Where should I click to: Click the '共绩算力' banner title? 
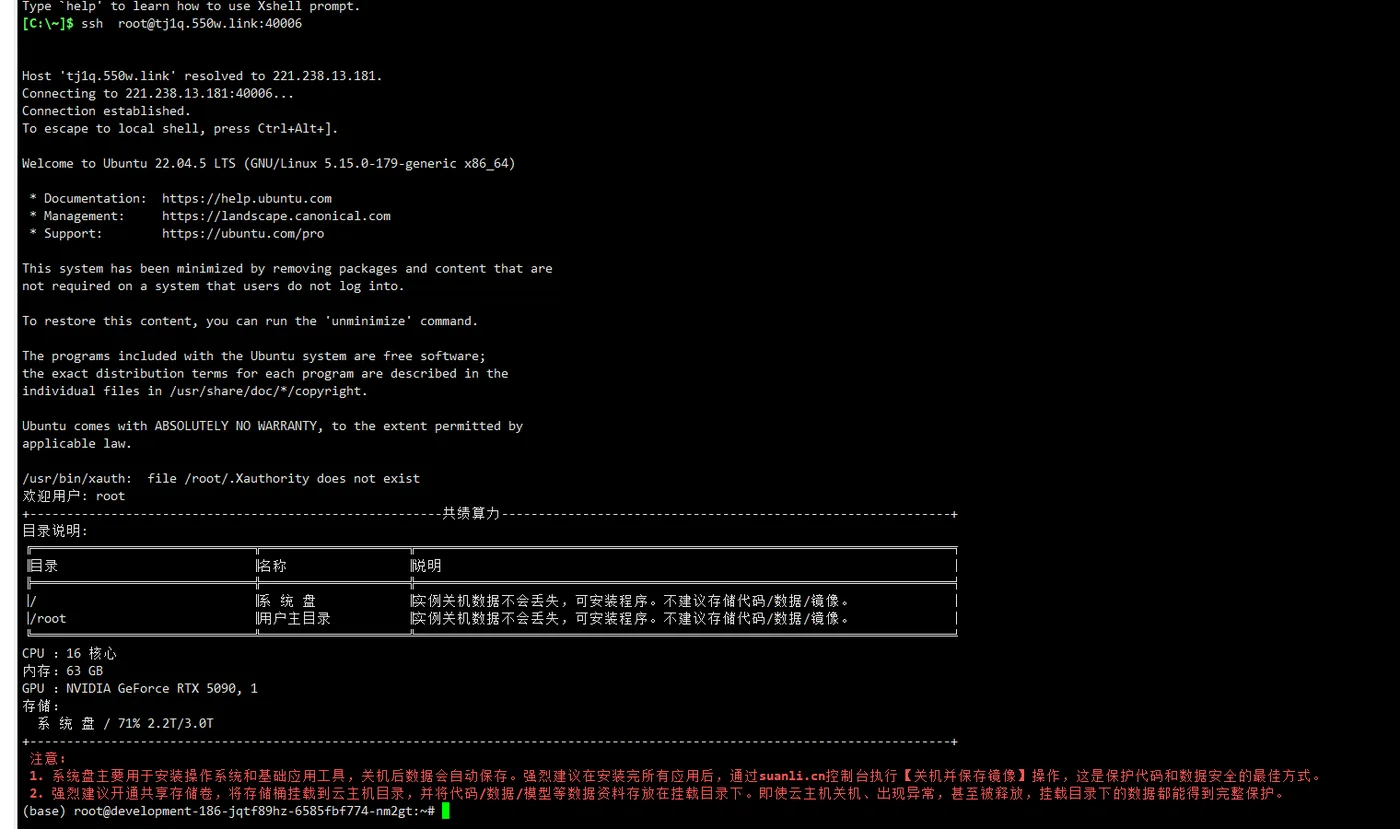[471, 513]
